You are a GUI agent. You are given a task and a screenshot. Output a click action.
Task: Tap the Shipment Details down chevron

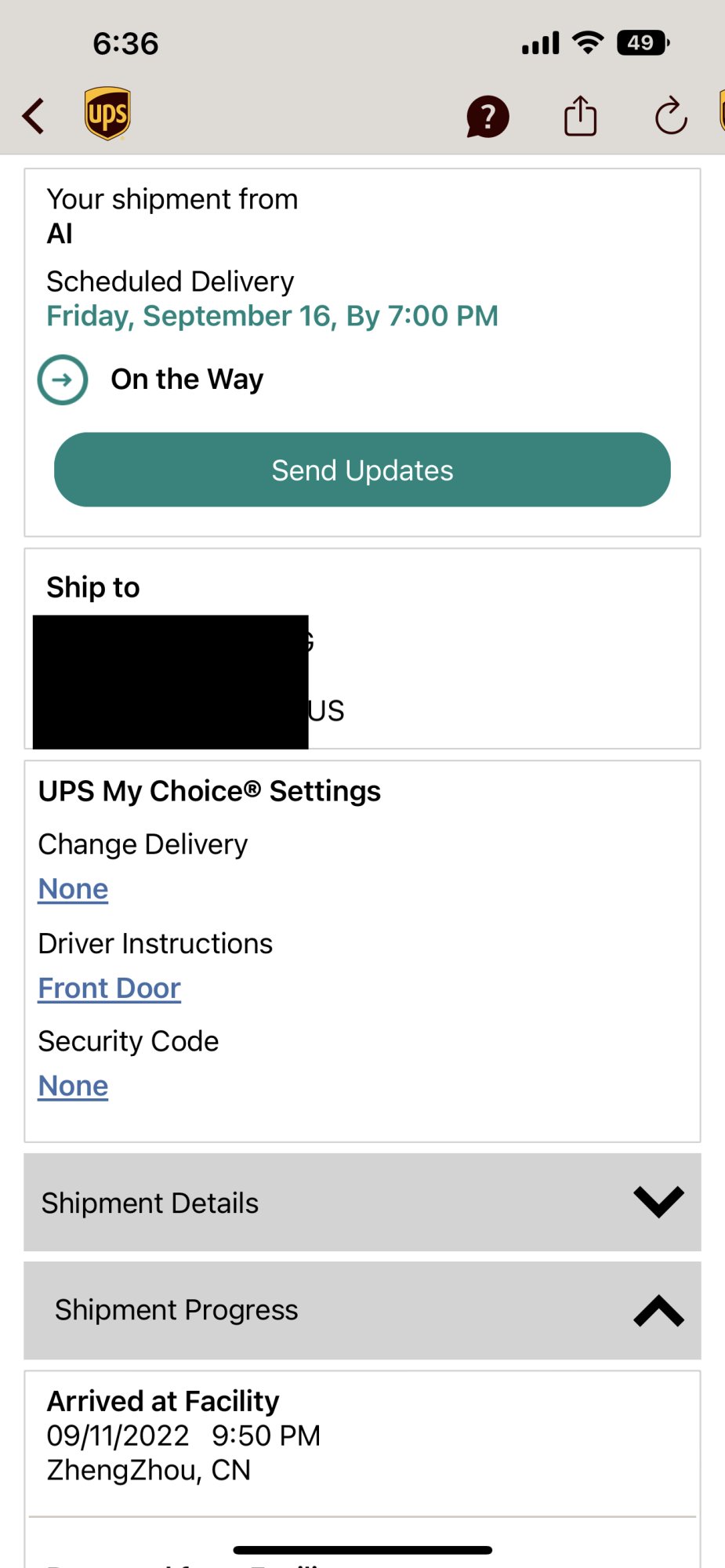coord(658,1202)
